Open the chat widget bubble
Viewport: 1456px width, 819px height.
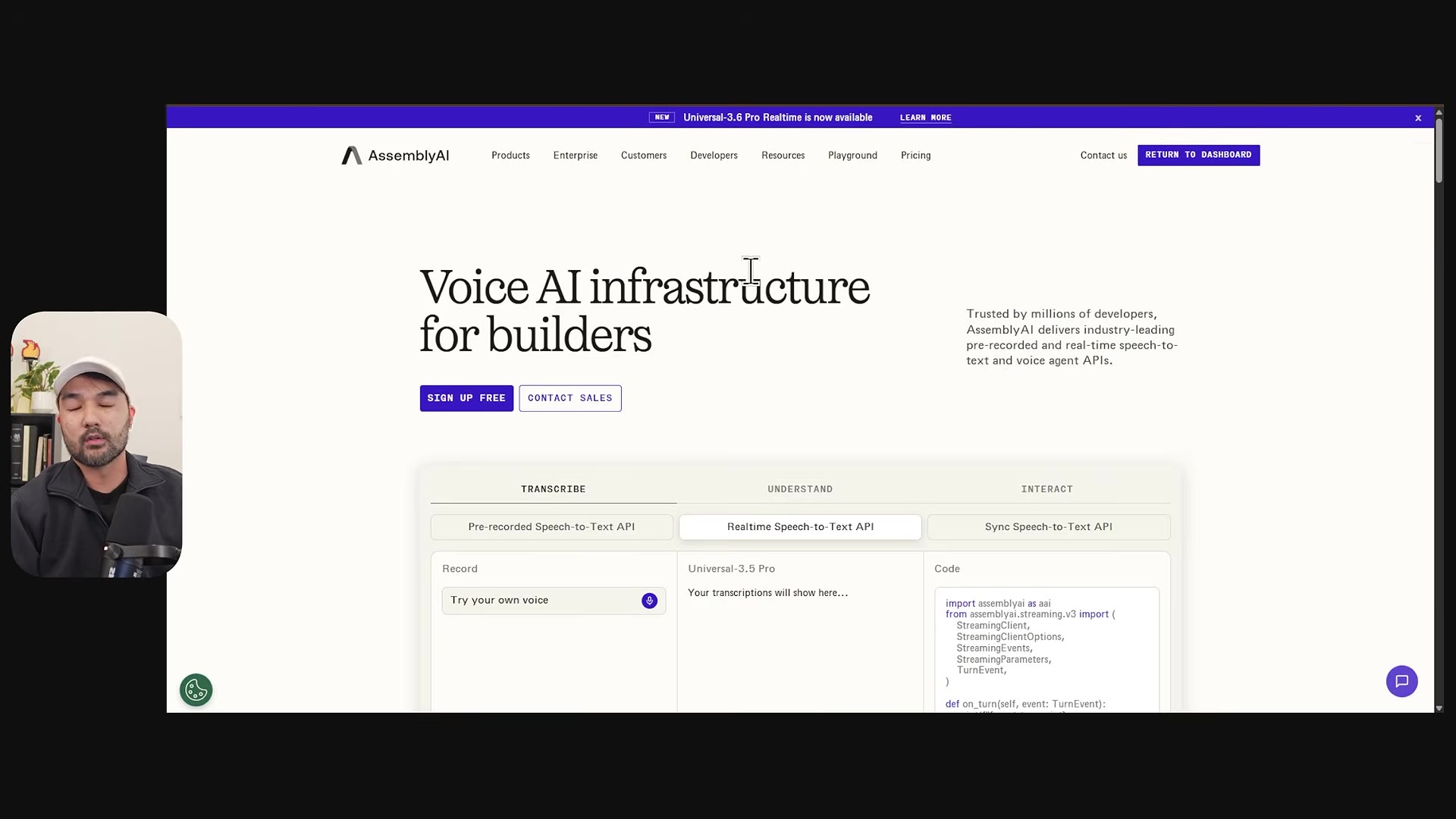pyautogui.click(x=1401, y=681)
